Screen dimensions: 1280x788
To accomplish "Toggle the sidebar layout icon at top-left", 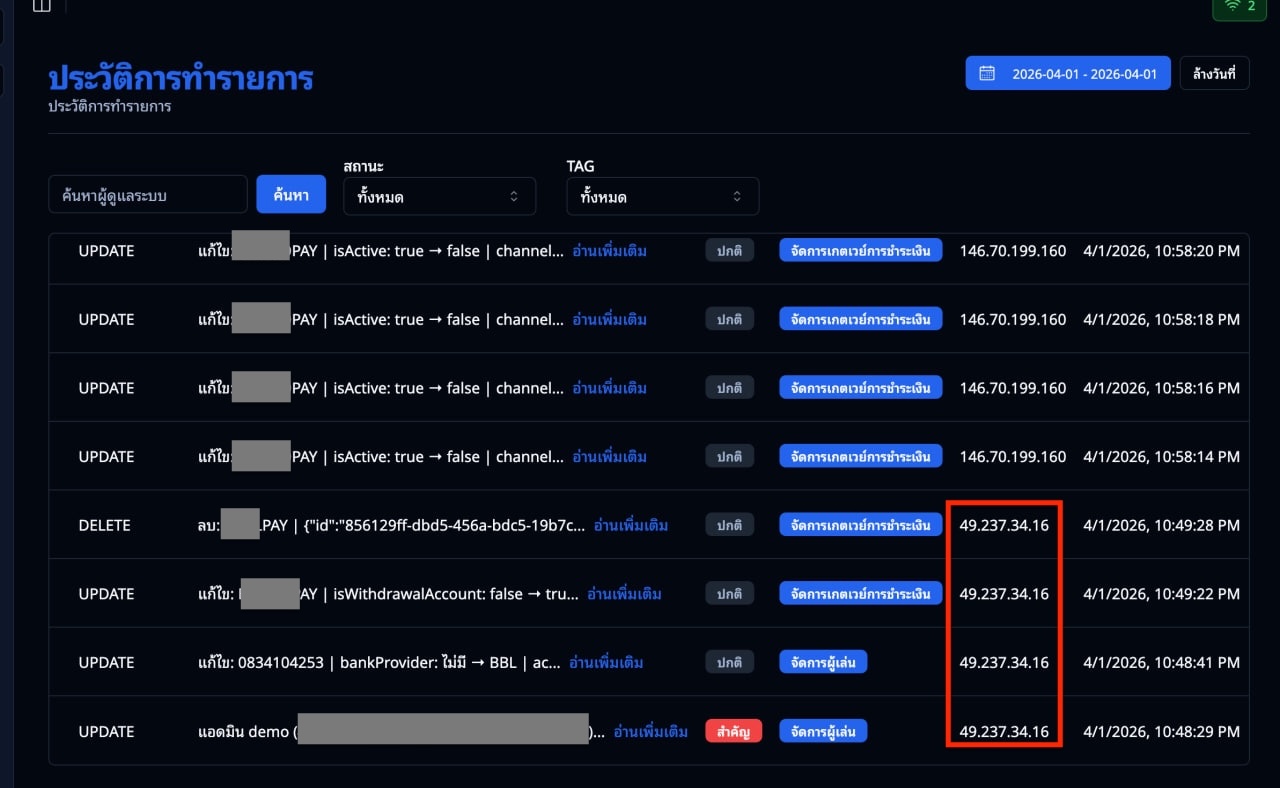I will coord(41,6).
